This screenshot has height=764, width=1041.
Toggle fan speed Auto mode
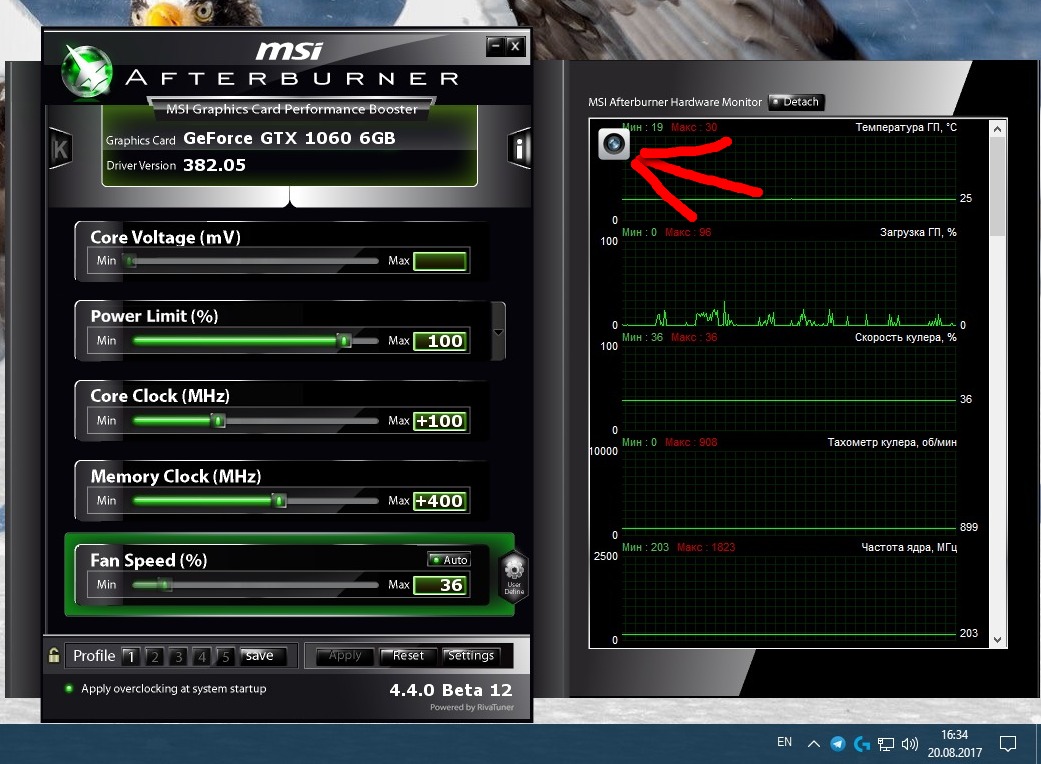coord(449,560)
